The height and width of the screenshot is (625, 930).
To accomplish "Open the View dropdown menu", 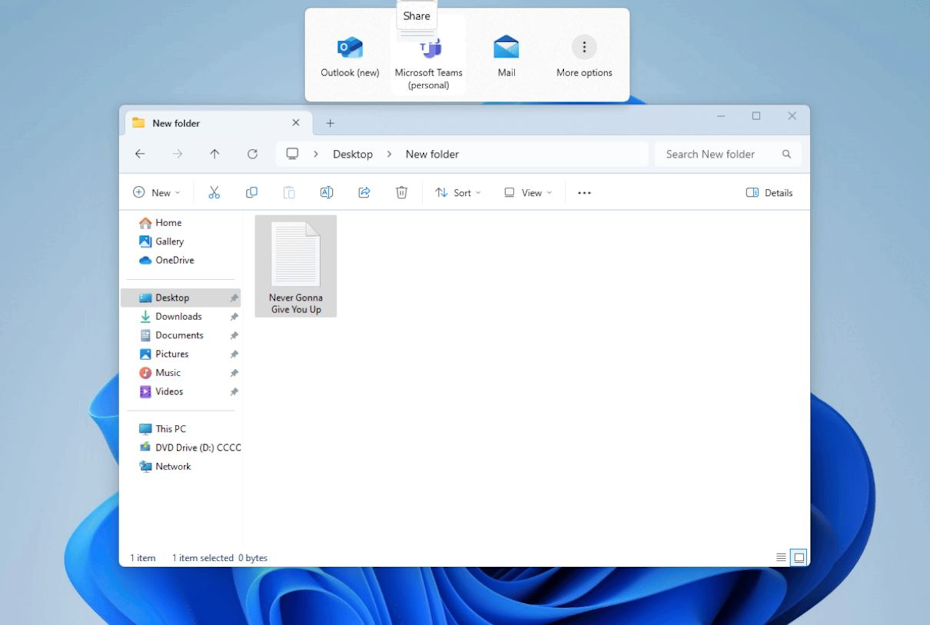I will pos(528,193).
